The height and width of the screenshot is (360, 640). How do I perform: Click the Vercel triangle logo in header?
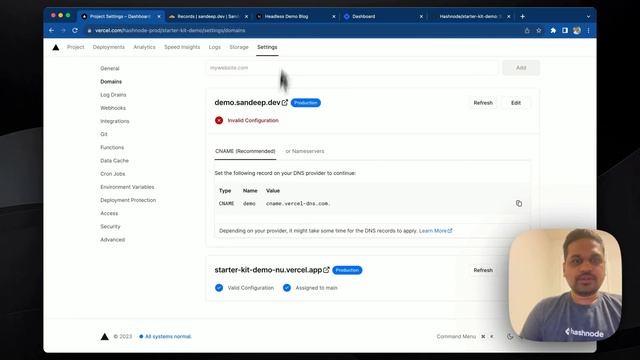56,47
